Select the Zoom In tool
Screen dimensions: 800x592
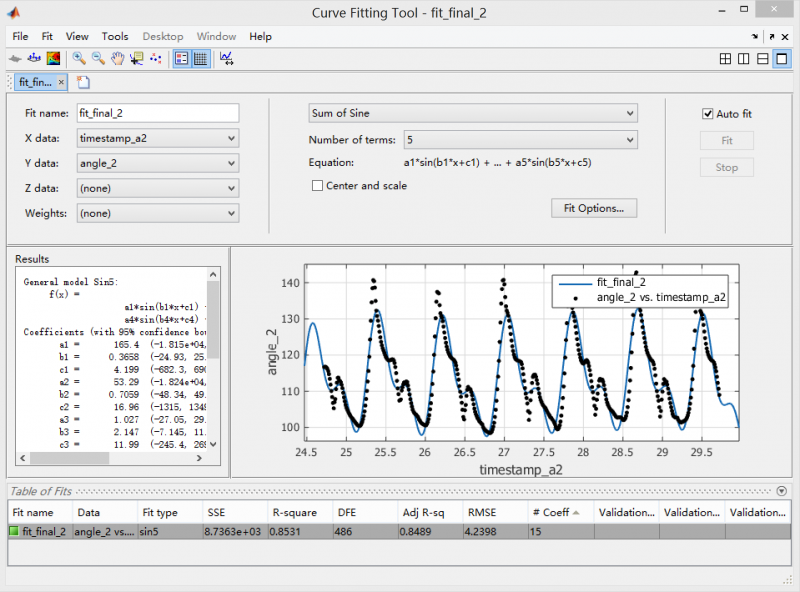point(79,59)
